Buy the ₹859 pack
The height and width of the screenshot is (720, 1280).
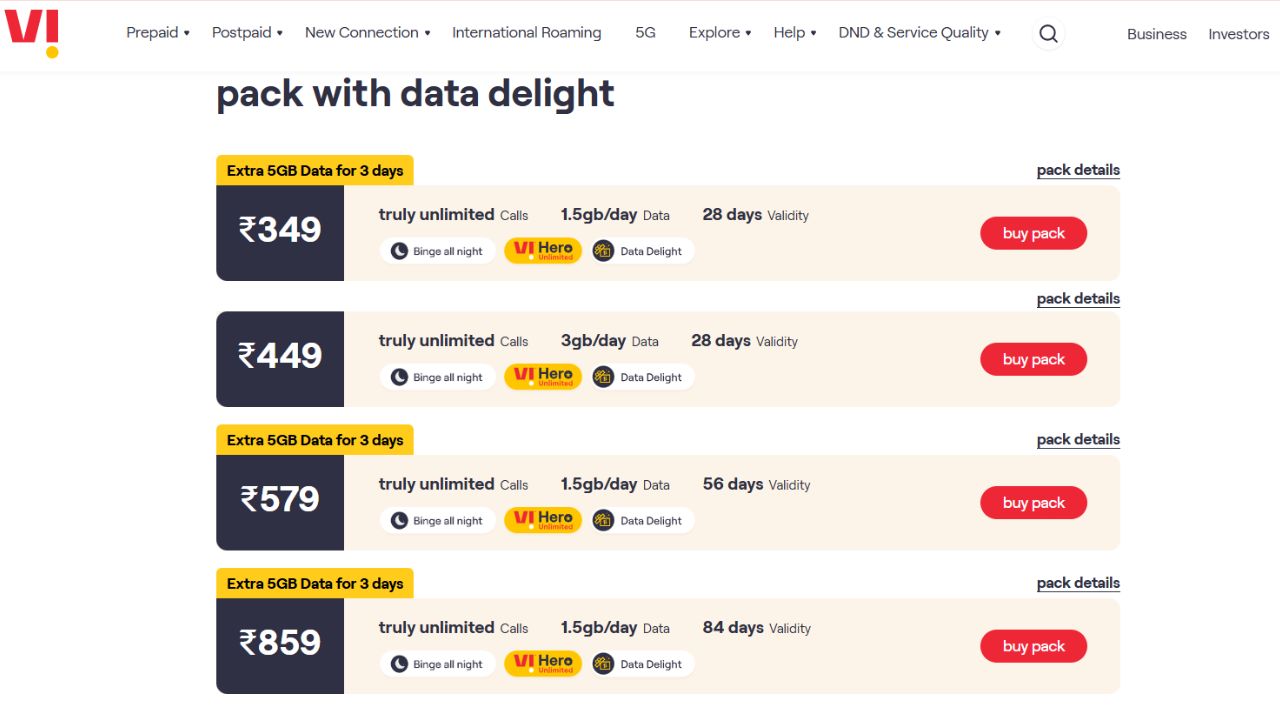click(1033, 646)
